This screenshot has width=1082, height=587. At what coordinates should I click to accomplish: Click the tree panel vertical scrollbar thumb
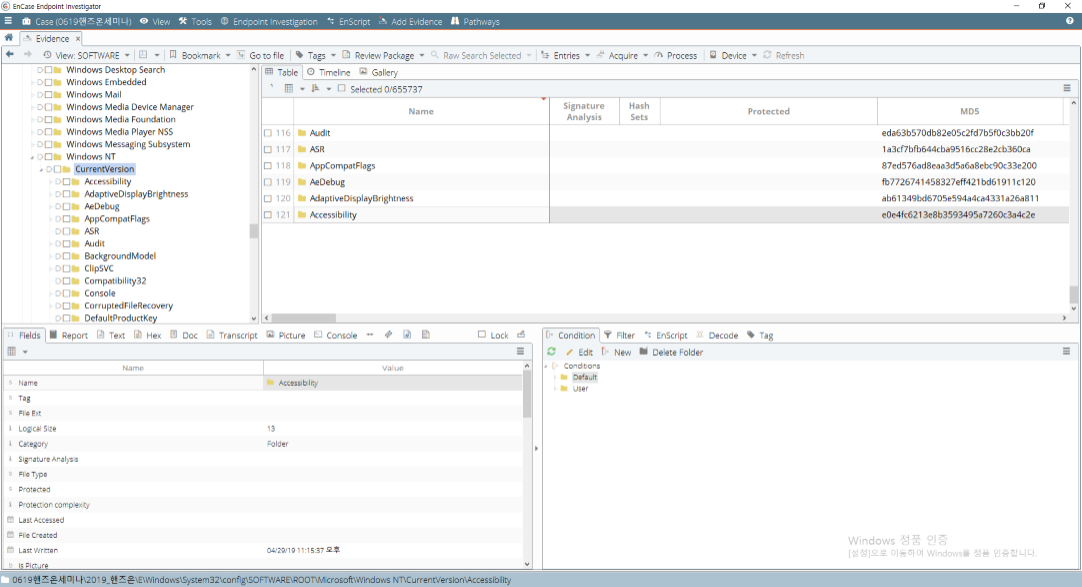click(x=254, y=231)
